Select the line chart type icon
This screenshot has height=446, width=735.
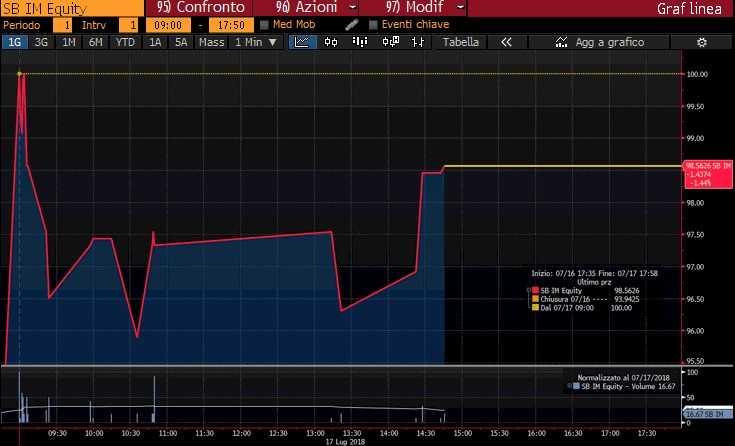pyautogui.click(x=304, y=43)
